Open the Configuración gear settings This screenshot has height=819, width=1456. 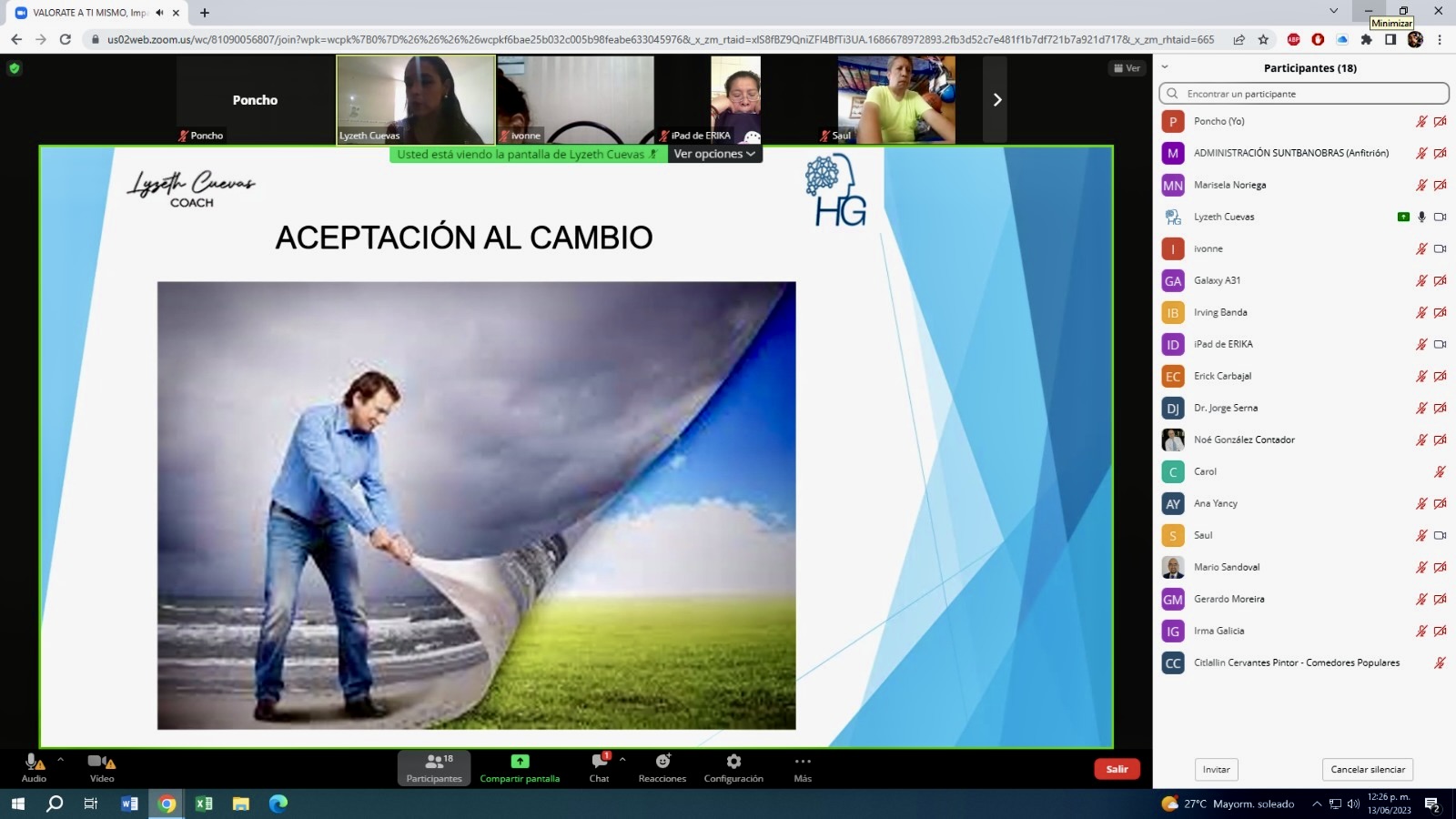(x=733, y=767)
